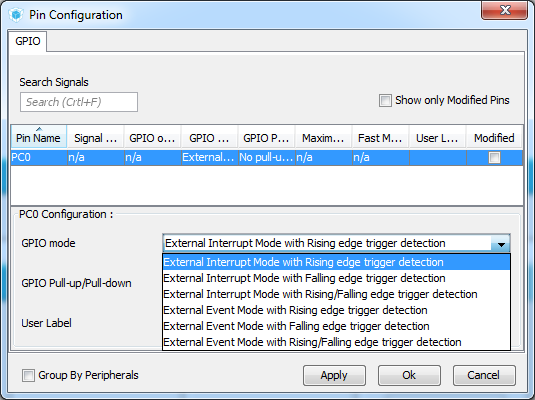The image size is (535, 400).
Task: Confirm with the Ok button
Action: pos(409,375)
